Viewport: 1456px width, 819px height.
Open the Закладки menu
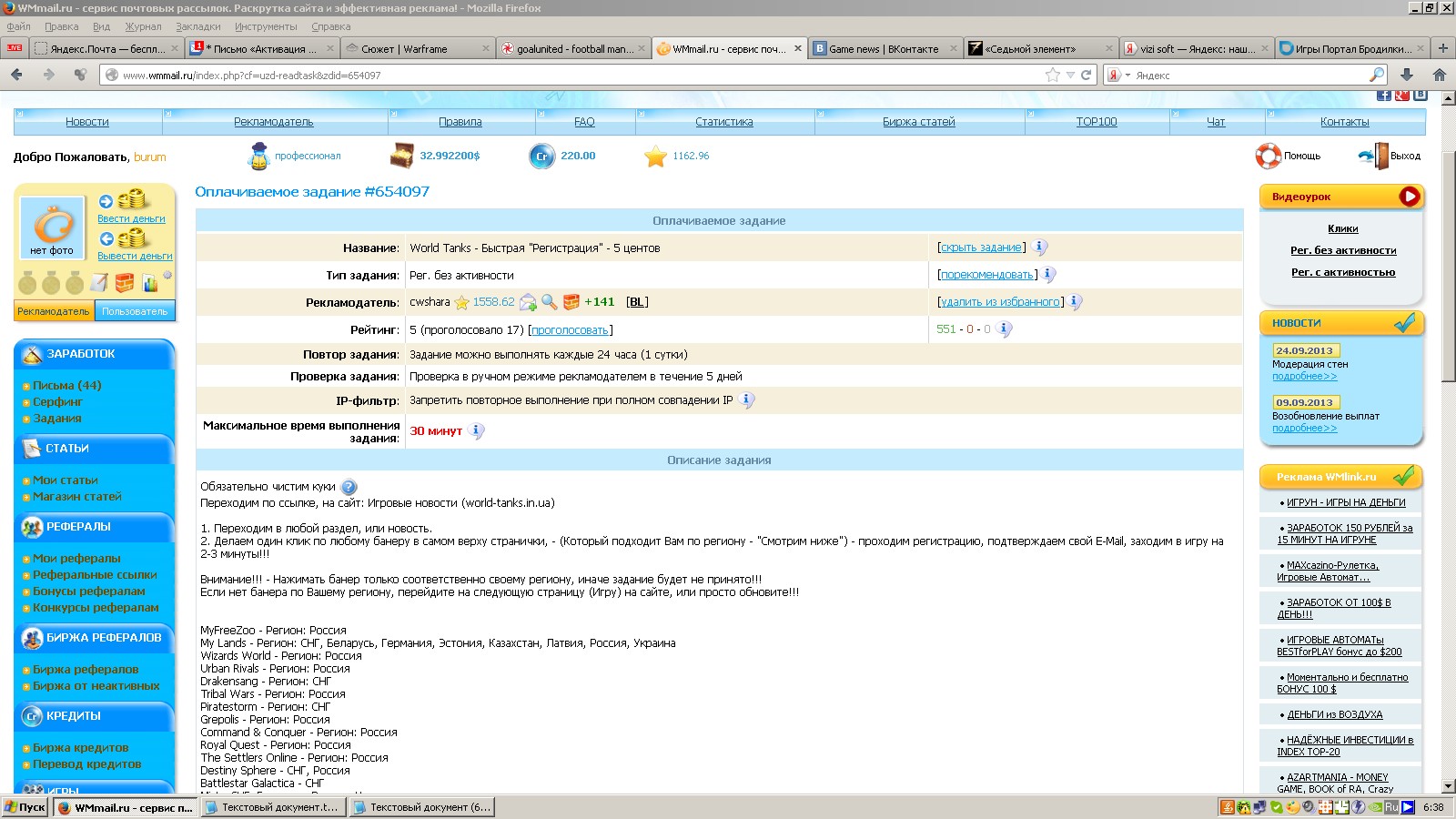197,26
